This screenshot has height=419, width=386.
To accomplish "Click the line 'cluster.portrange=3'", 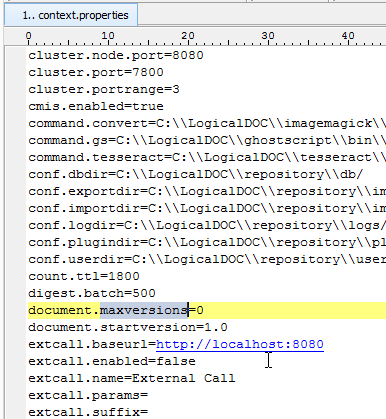I will tap(104, 89).
